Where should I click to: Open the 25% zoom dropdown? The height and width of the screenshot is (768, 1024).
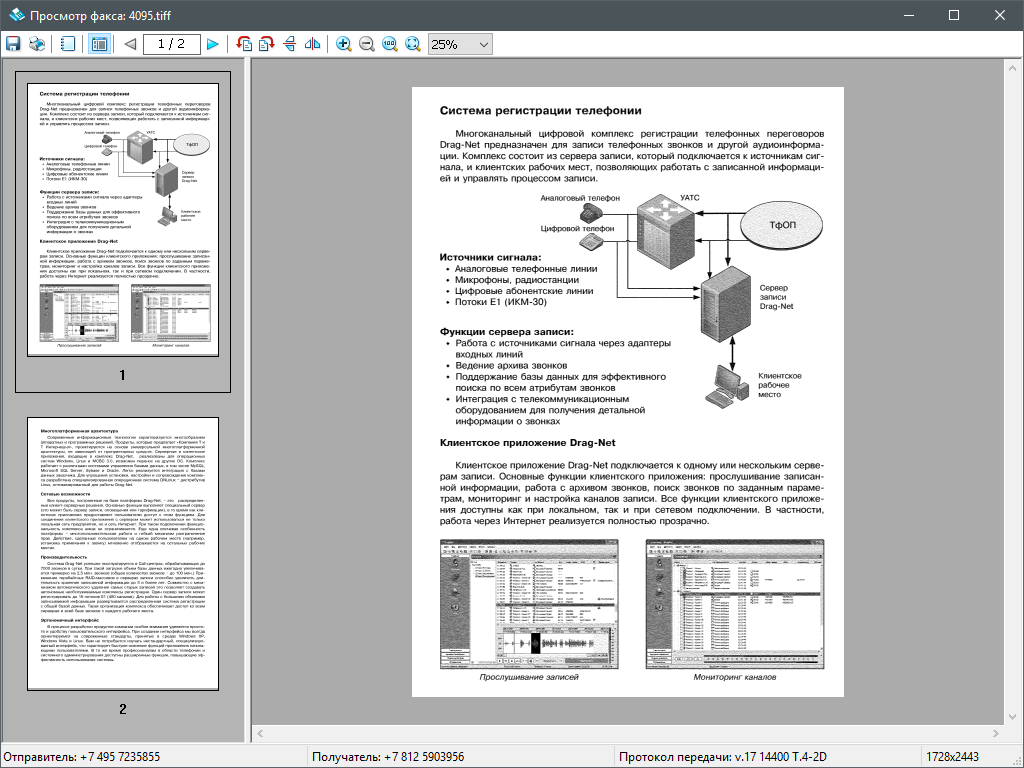tap(460, 44)
